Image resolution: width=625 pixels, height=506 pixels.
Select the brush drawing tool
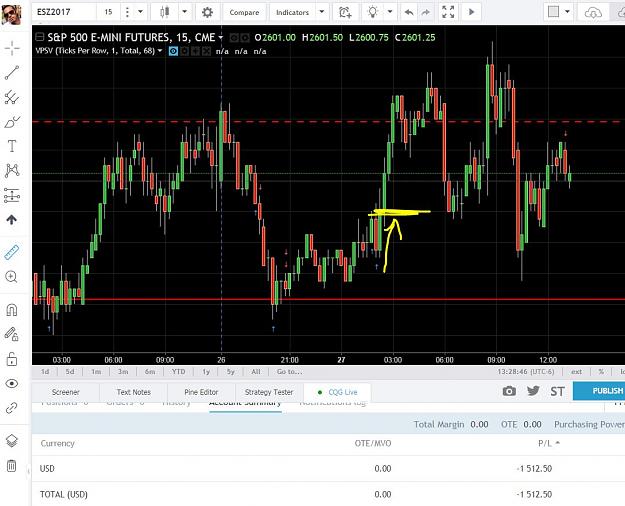(x=12, y=122)
